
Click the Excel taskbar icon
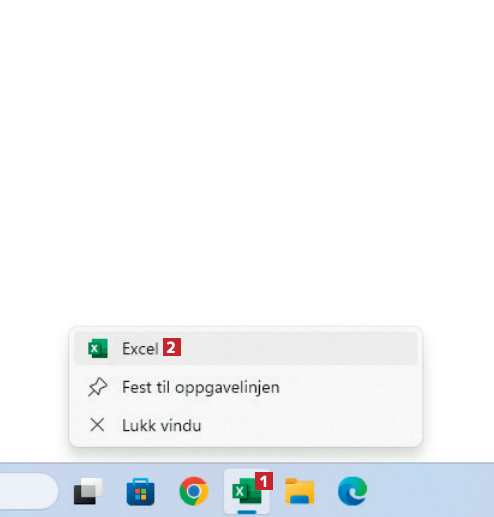pos(247,491)
